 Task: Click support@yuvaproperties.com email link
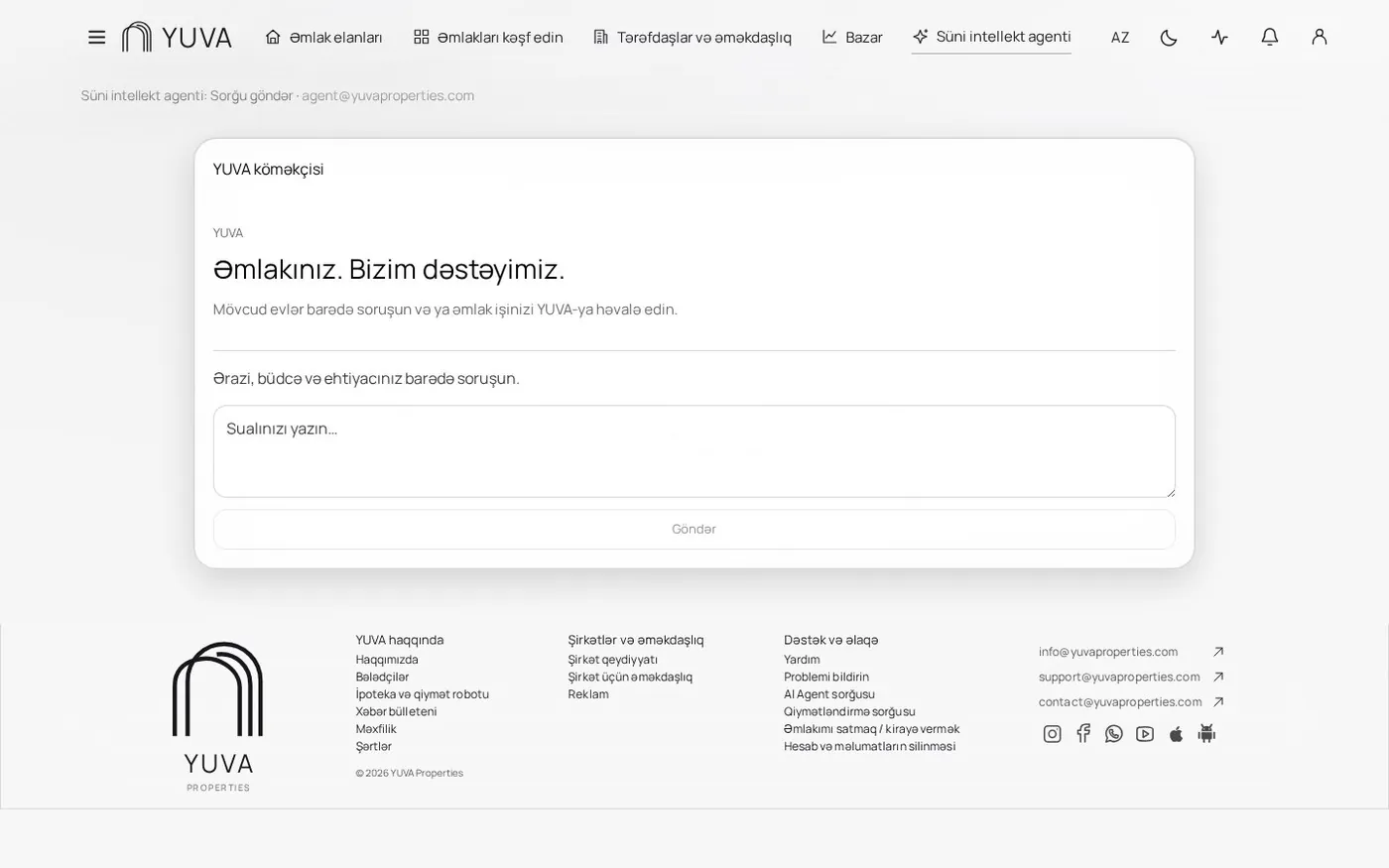coord(1119,677)
